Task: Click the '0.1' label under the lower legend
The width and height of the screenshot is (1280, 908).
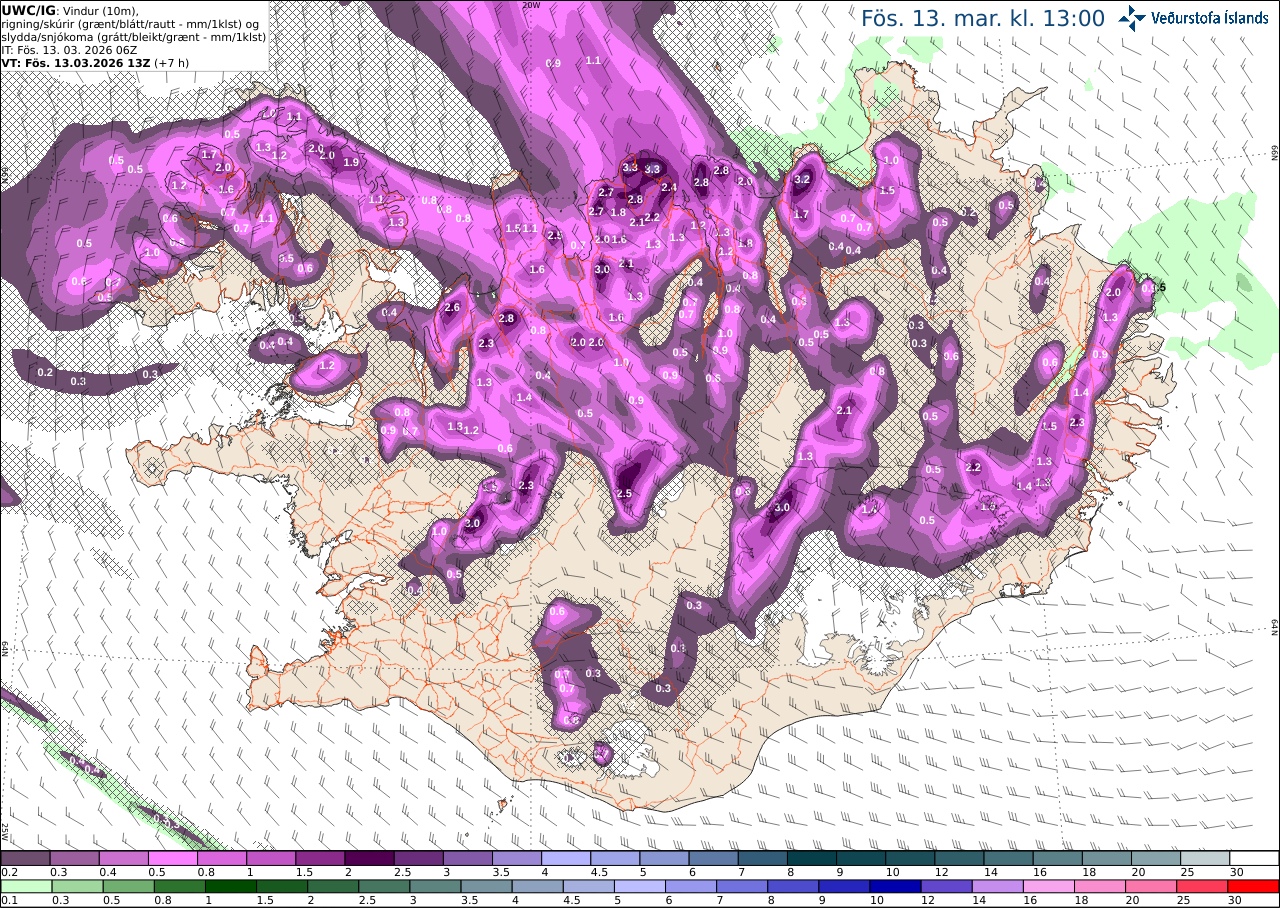Action: [x=7, y=900]
